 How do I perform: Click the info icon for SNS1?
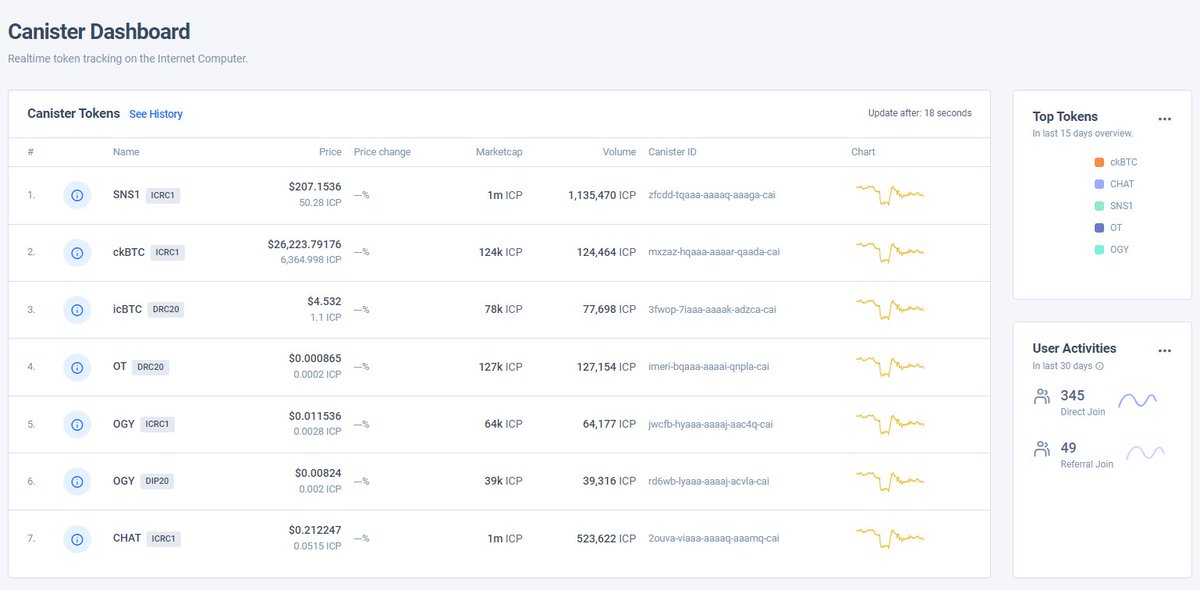[77, 195]
